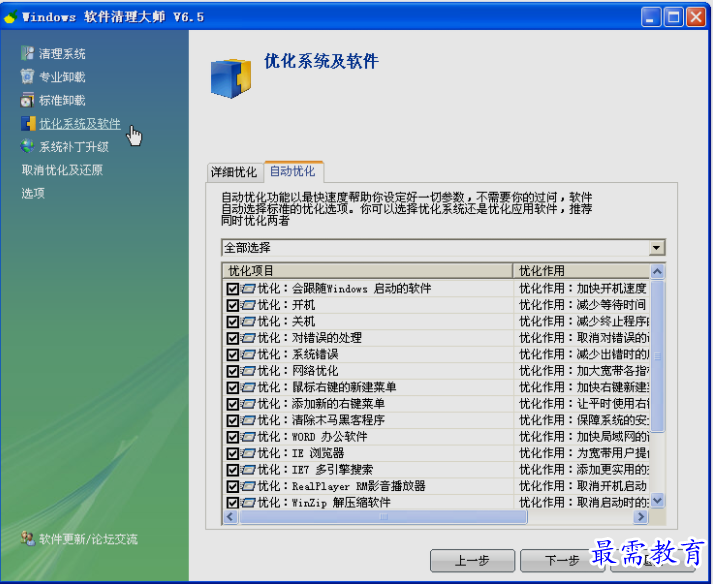Click the vertical scrollbar thumb in list
This screenshot has width=713, height=584.
657,356
